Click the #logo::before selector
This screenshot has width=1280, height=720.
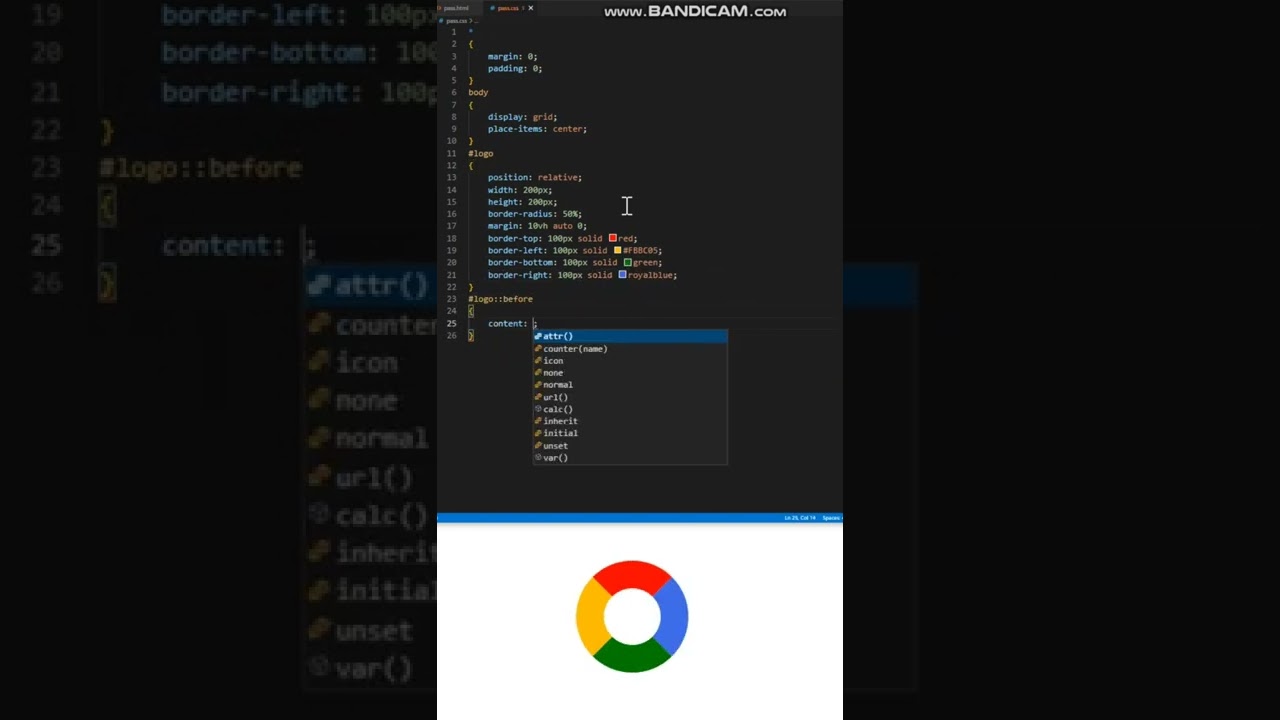pos(500,299)
